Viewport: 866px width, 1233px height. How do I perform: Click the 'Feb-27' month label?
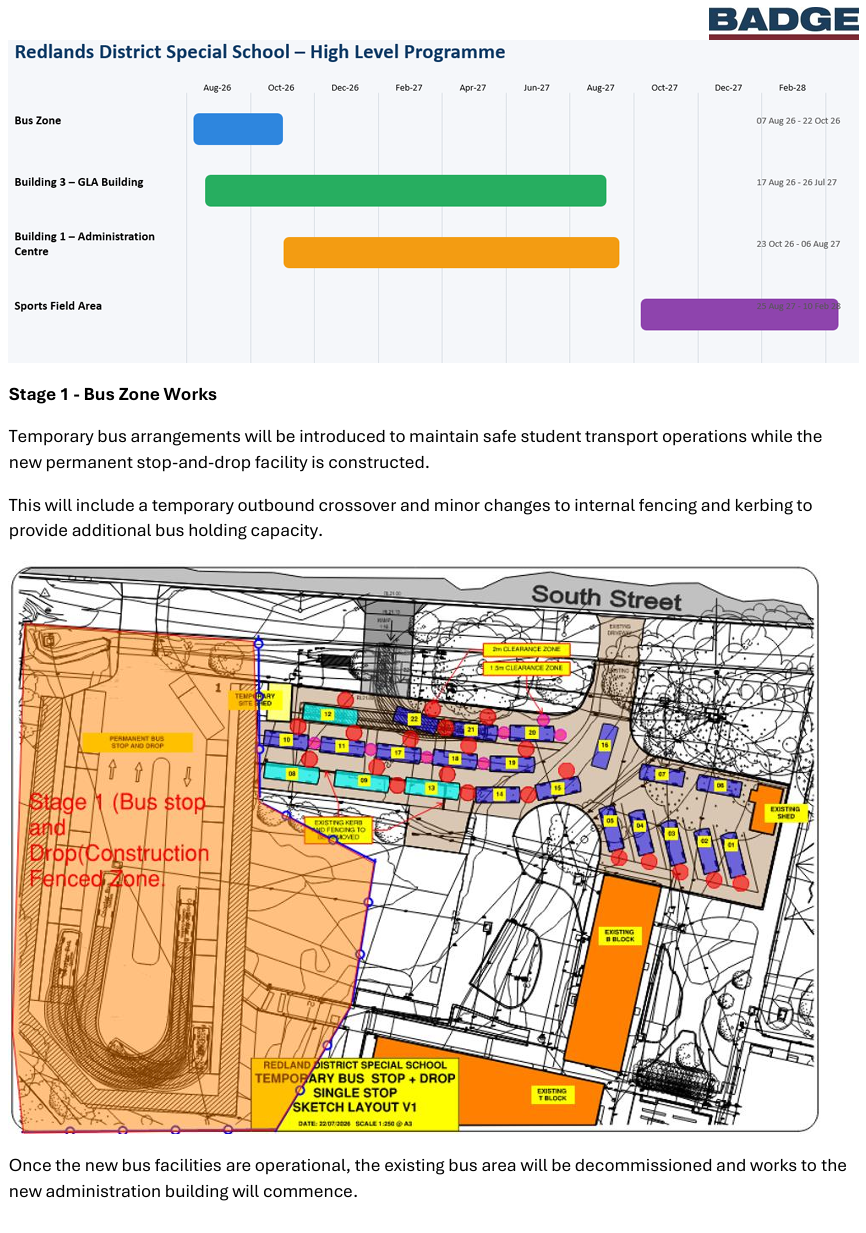pyautogui.click(x=409, y=88)
